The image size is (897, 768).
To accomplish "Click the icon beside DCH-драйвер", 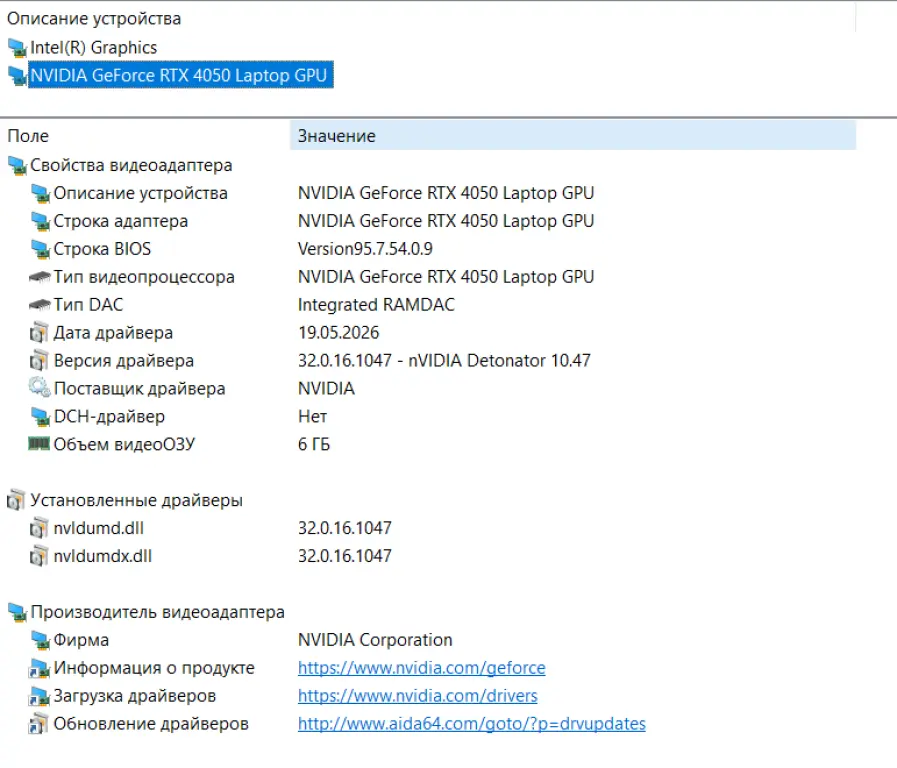I will pyautogui.click(x=40, y=417).
